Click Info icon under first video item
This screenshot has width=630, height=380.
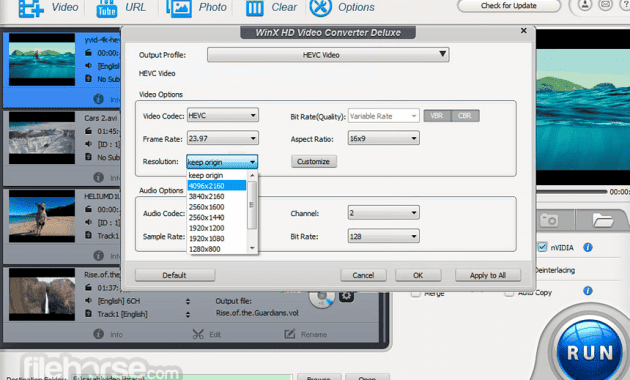coord(98,99)
